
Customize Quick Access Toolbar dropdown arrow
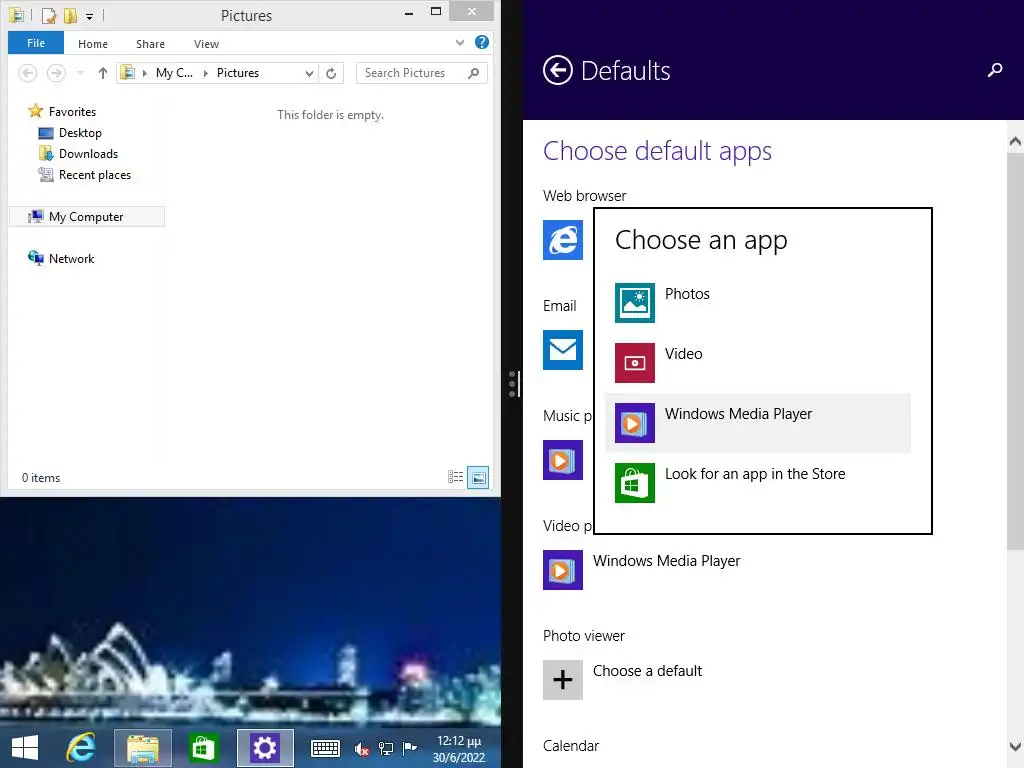89,16
